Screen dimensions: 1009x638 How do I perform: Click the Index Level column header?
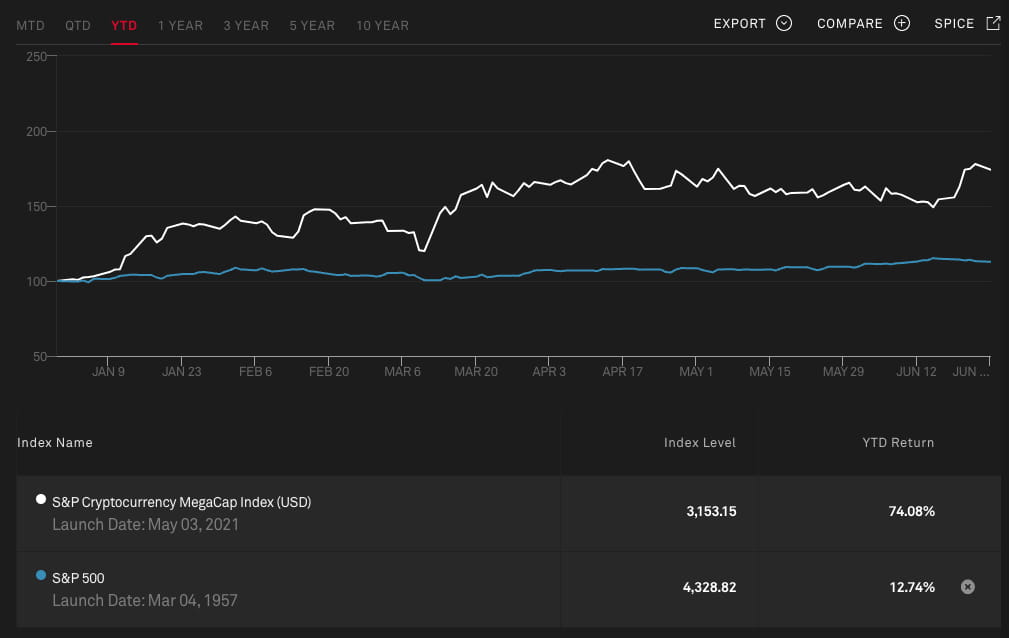pyautogui.click(x=699, y=442)
